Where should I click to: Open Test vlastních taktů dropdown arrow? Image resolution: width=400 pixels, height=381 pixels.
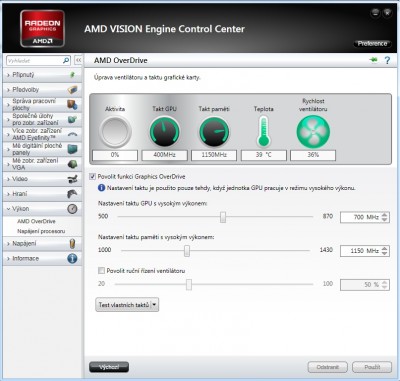(154, 305)
